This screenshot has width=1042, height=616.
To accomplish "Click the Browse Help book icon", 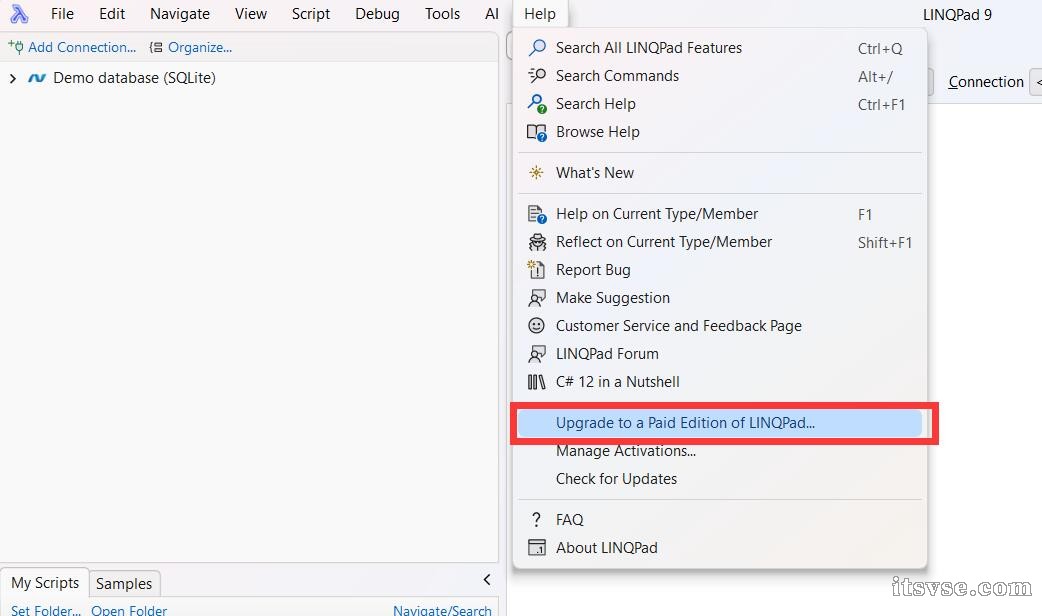I will click(537, 132).
